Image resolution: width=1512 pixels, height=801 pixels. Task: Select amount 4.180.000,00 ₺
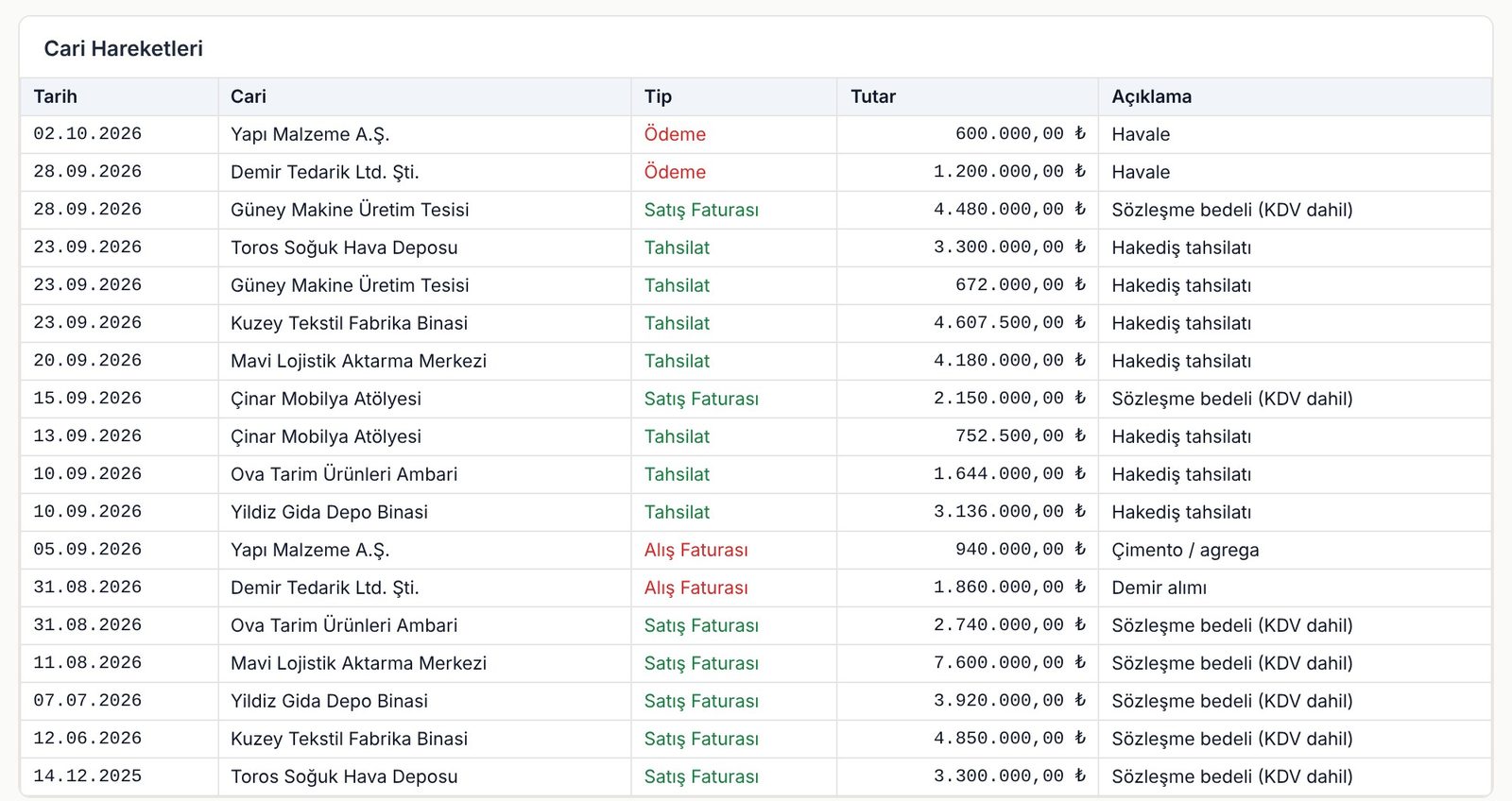point(1010,361)
